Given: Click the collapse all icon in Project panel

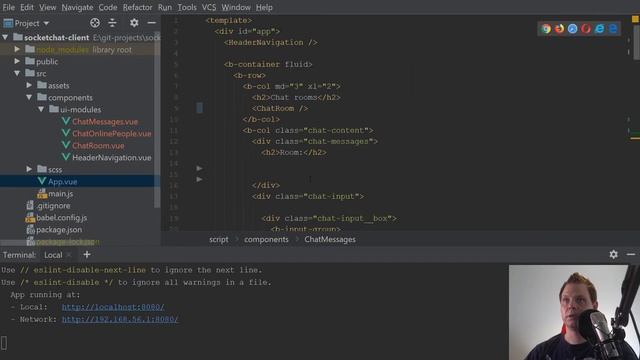Looking at the screenshot, I should tap(112, 23).
